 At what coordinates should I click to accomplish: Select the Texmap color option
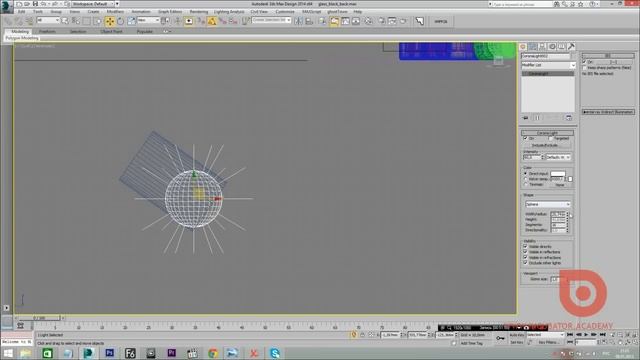[x=526, y=184]
